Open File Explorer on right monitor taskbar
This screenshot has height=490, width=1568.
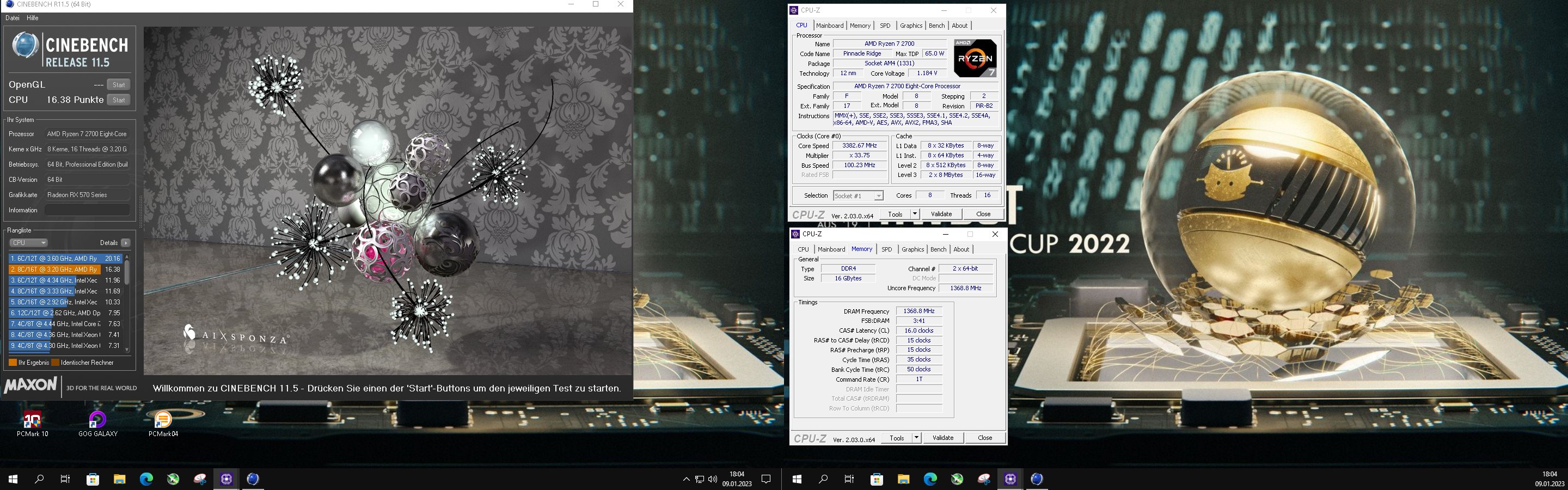click(903, 479)
